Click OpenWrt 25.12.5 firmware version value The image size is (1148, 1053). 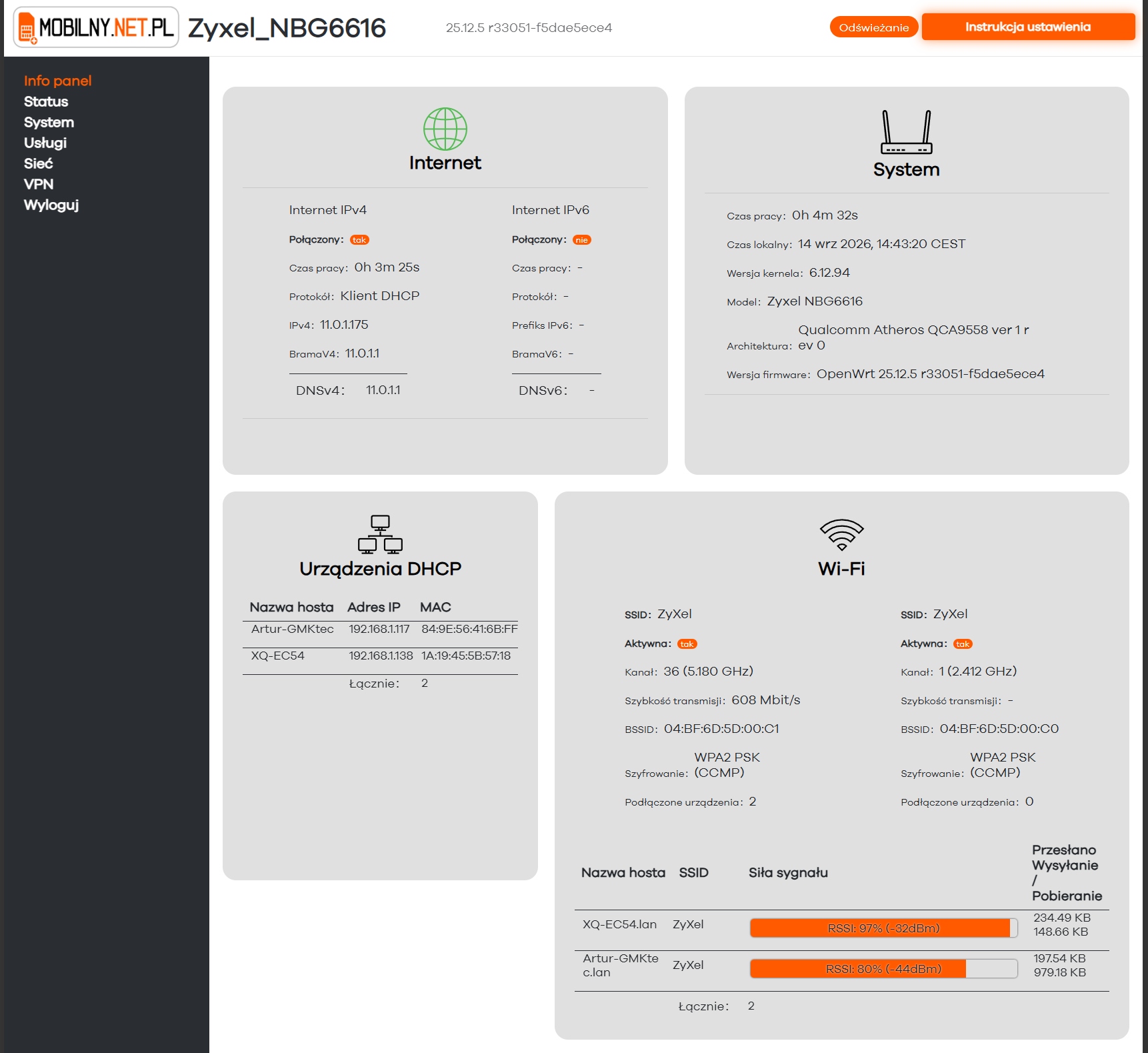(931, 374)
